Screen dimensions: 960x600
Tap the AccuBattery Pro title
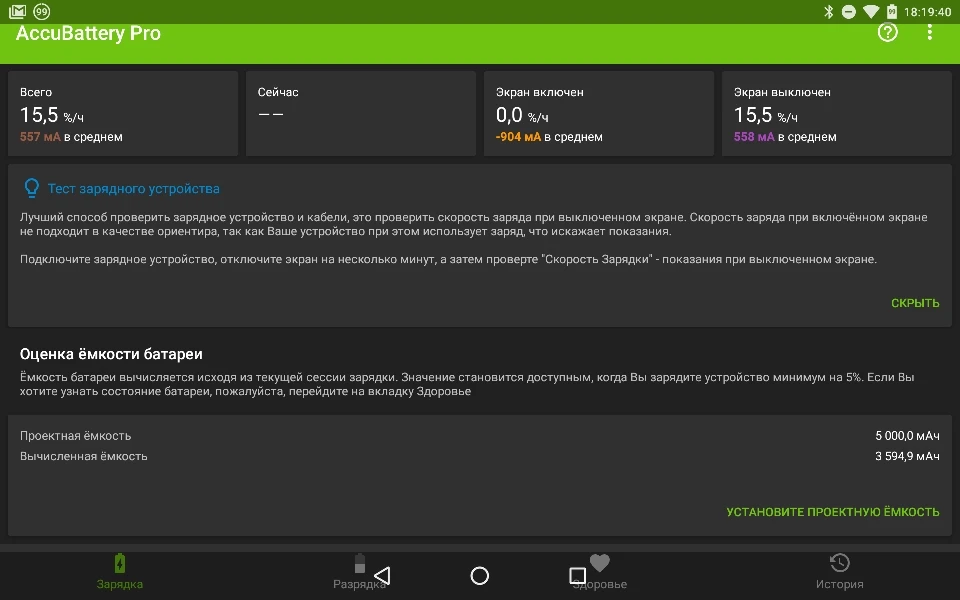(x=88, y=33)
